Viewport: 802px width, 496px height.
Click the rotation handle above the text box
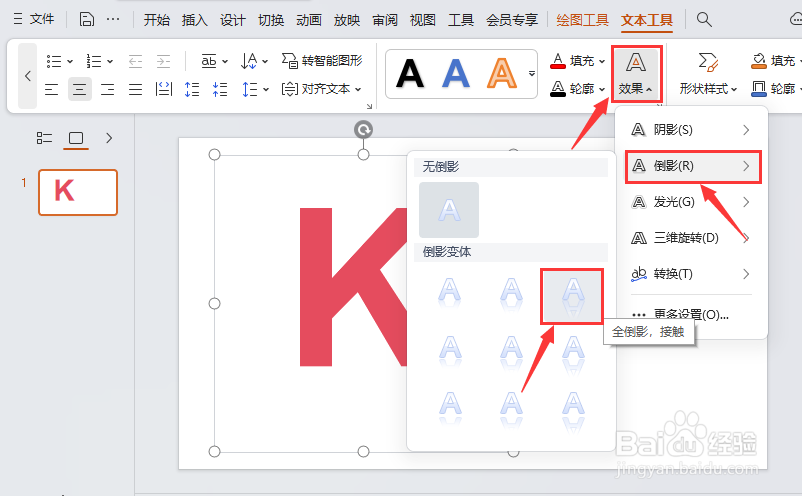coord(363,130)
